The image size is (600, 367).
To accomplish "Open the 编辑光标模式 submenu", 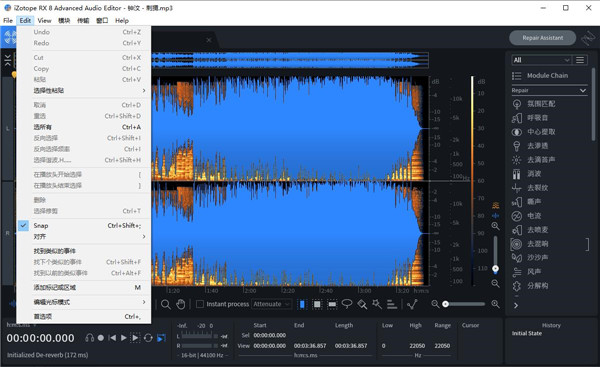I will pyautogui.click(x=84, y=302).
